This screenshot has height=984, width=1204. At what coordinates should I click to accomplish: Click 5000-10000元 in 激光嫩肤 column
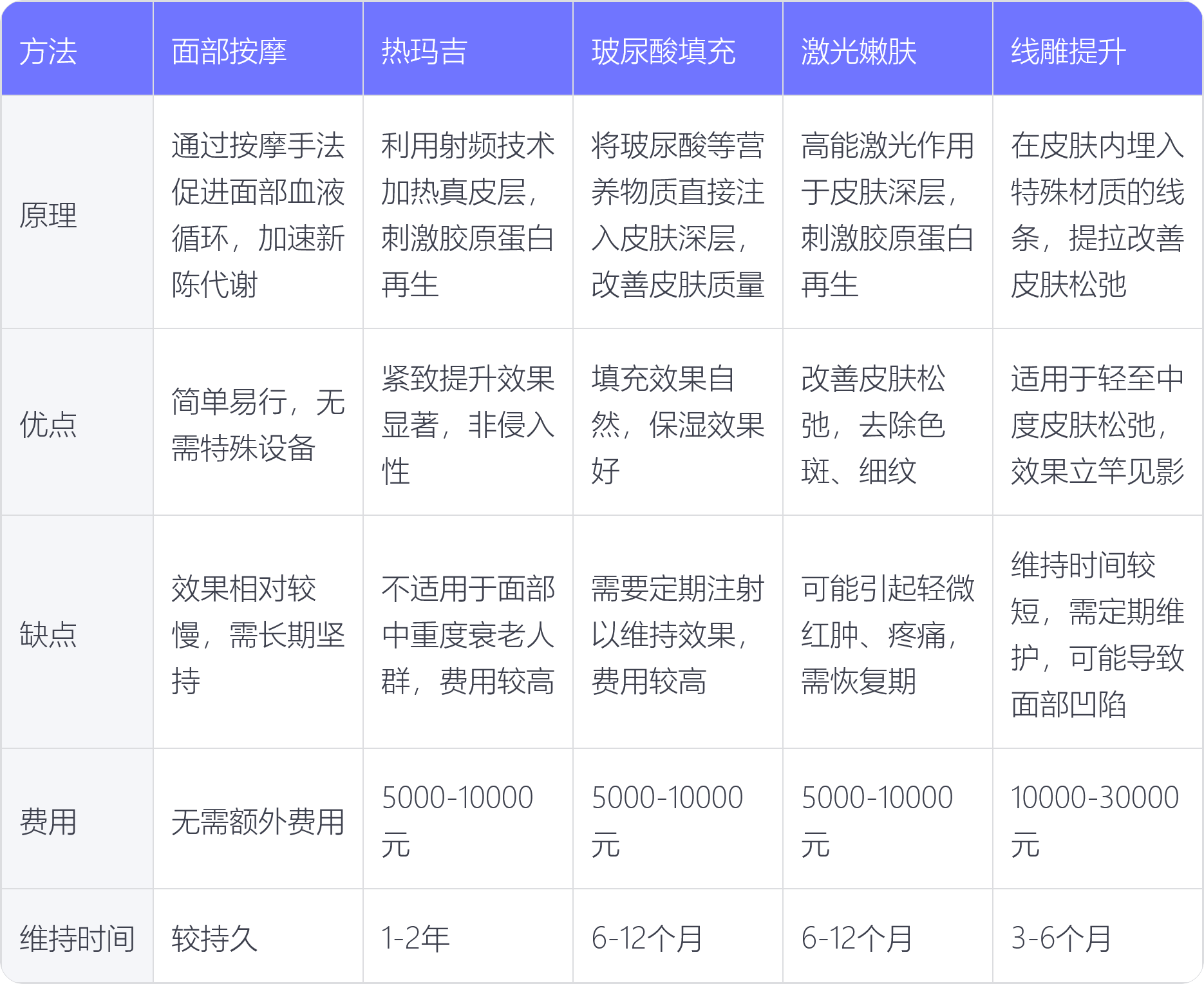coord(888,819)
